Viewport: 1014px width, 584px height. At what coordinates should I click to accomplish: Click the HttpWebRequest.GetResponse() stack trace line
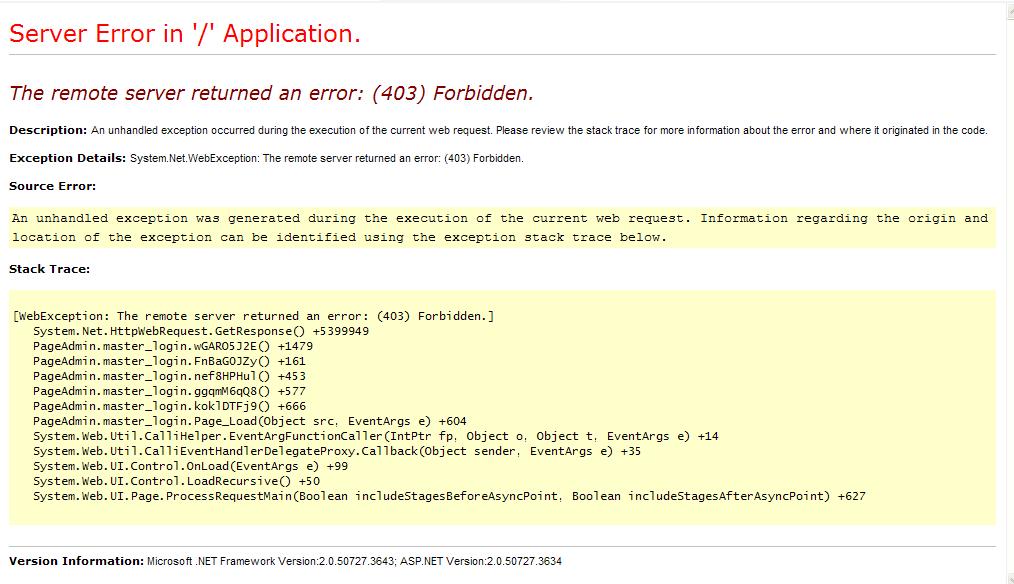[x=200, y=331]
